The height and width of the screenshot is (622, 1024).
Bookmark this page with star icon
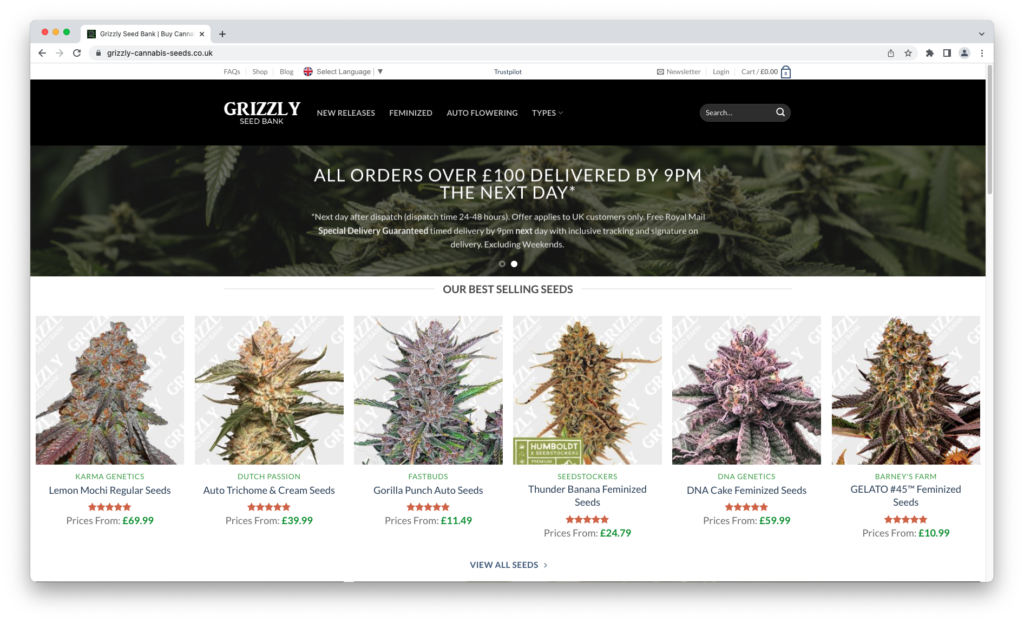[x=908, y=53]
